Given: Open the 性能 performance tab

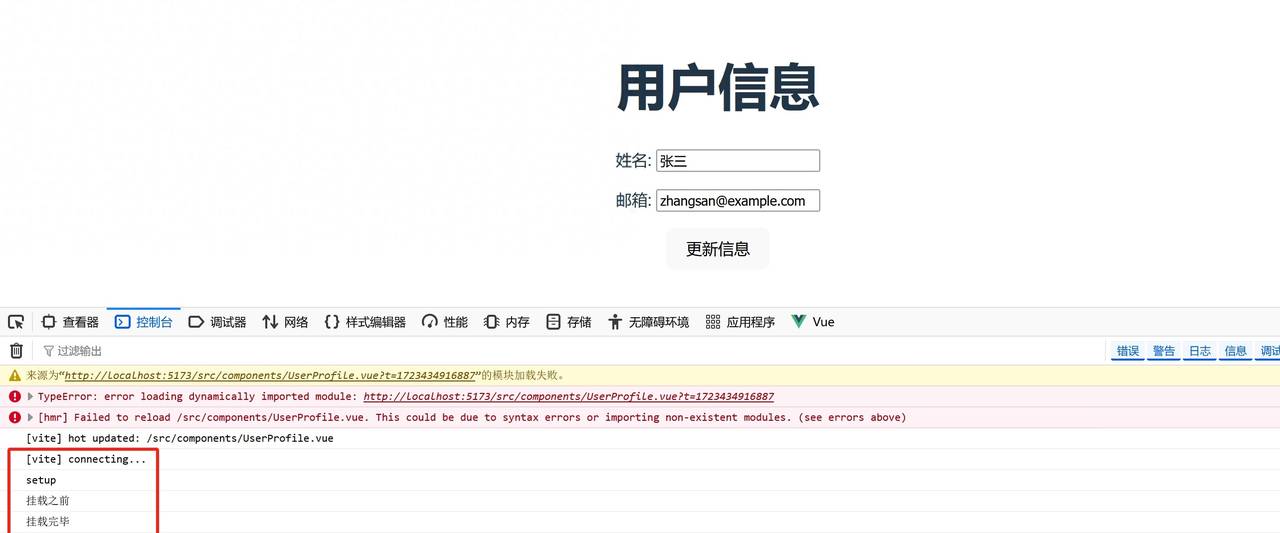Looking at the screenshot, I should pyautogui.click(x=445, y=322).
